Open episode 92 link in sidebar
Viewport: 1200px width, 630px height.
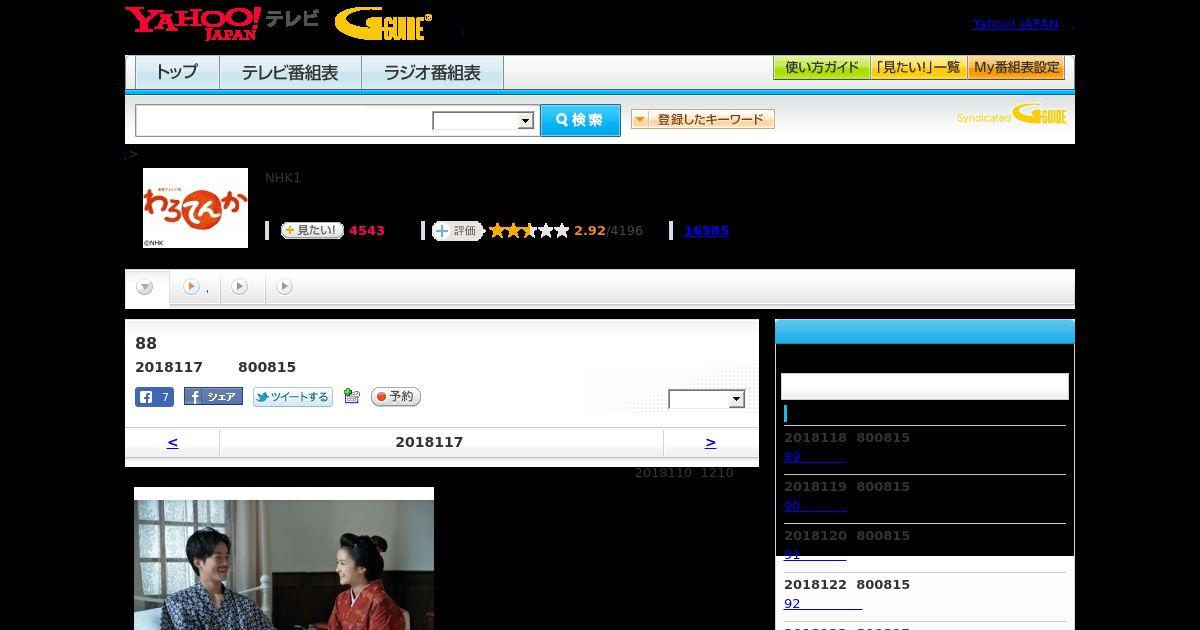(823, 604)
